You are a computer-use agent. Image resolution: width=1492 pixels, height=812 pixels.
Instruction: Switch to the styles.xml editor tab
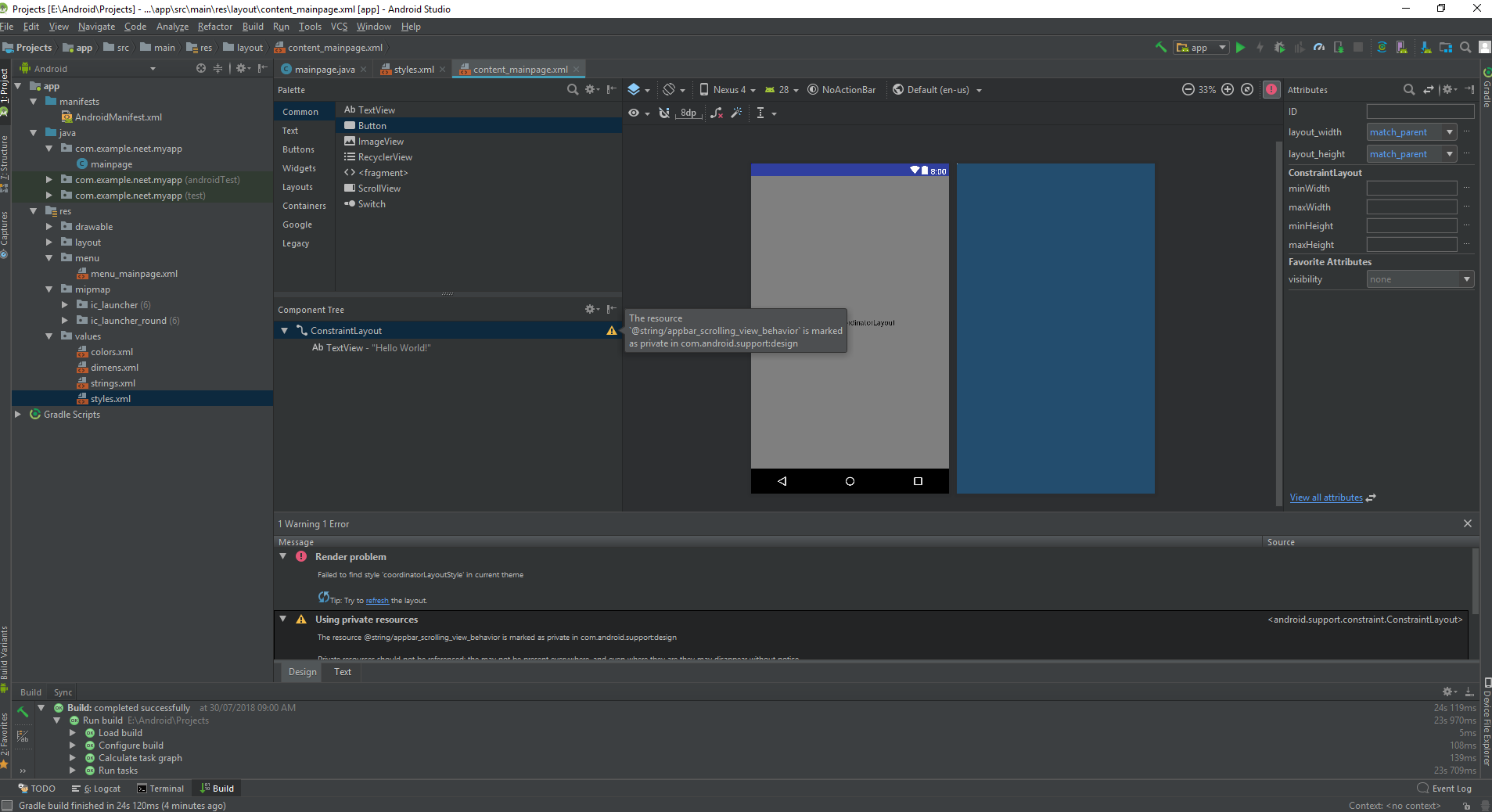click(x=413, y=70)
